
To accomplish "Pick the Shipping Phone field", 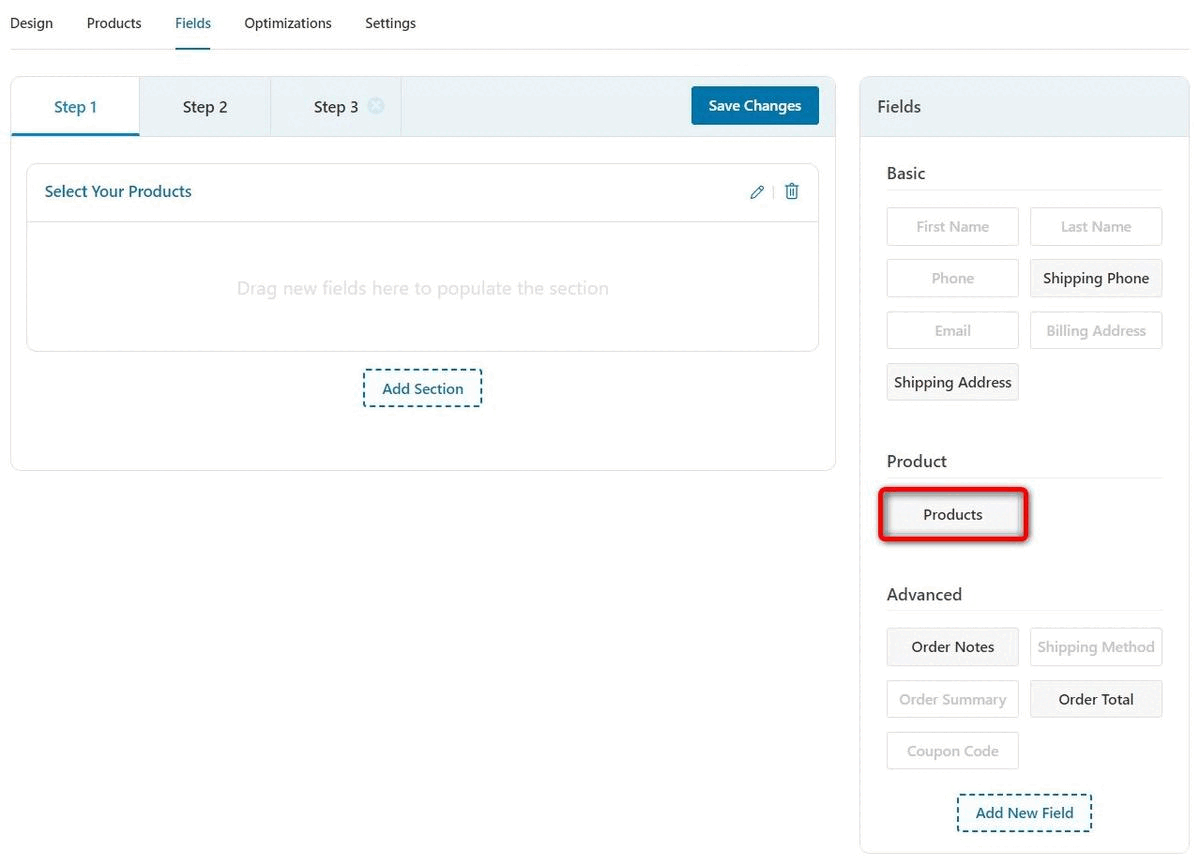I will pyautogui.click(x=1096, y=279).
